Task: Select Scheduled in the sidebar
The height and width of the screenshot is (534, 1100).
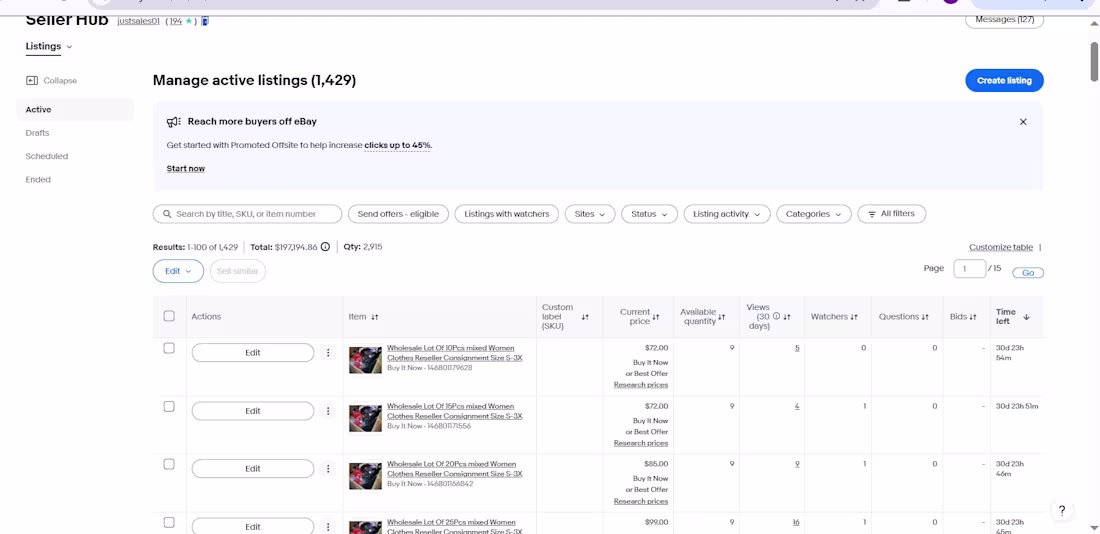Action: click(46, 156)
